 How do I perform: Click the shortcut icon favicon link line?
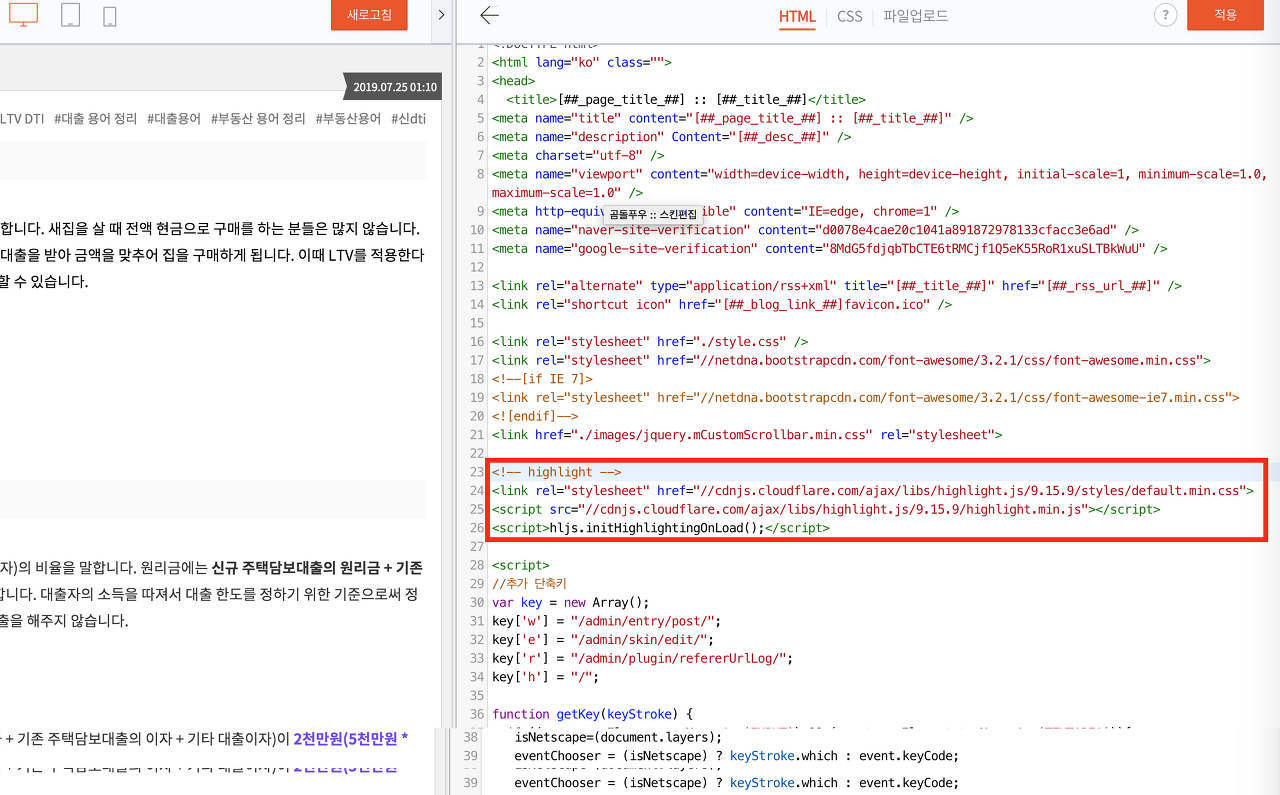(x=721, y=304)
